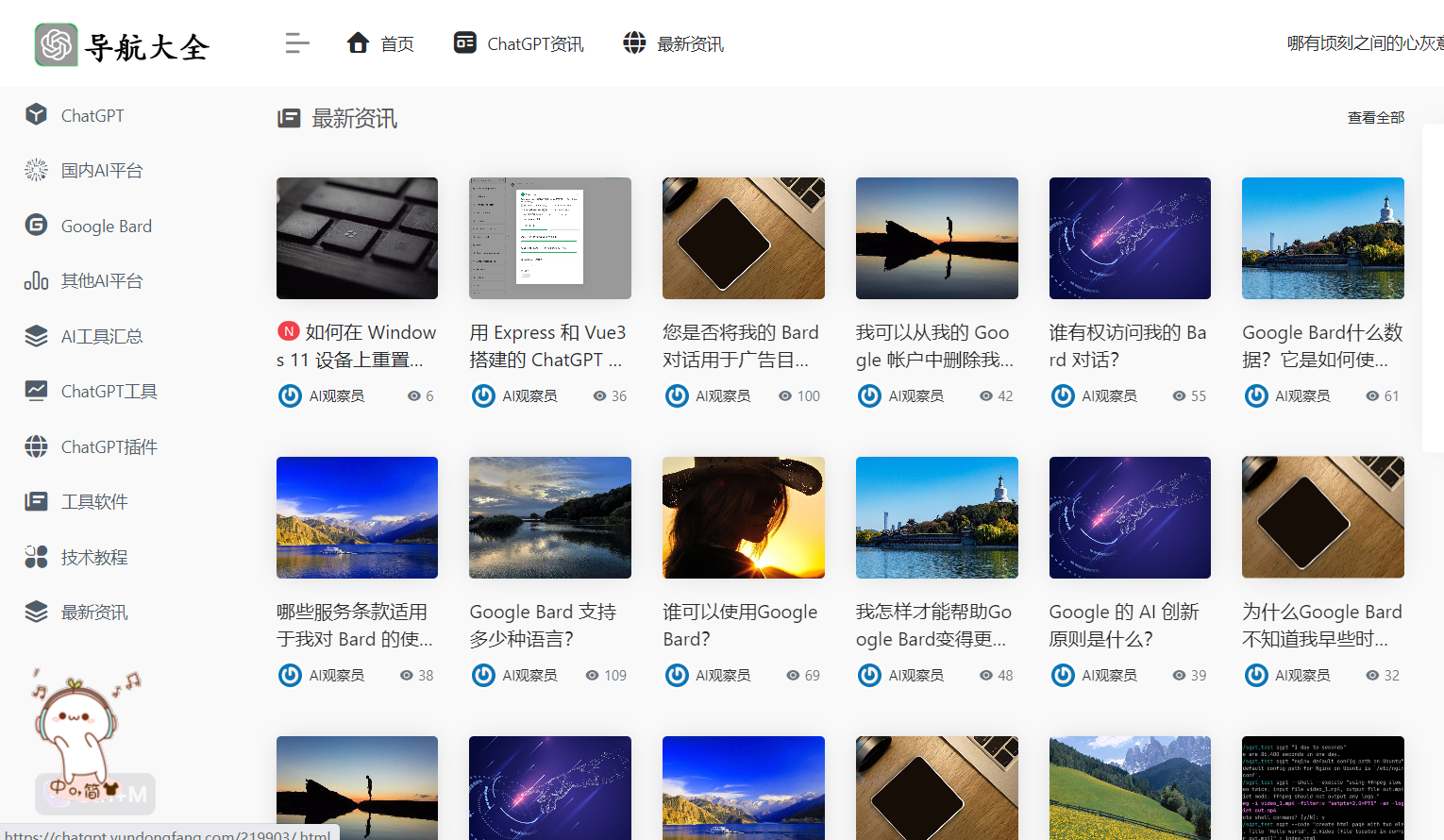Click the ChatGPT资讯 news icon in top bar

click(x=465, y=42)
